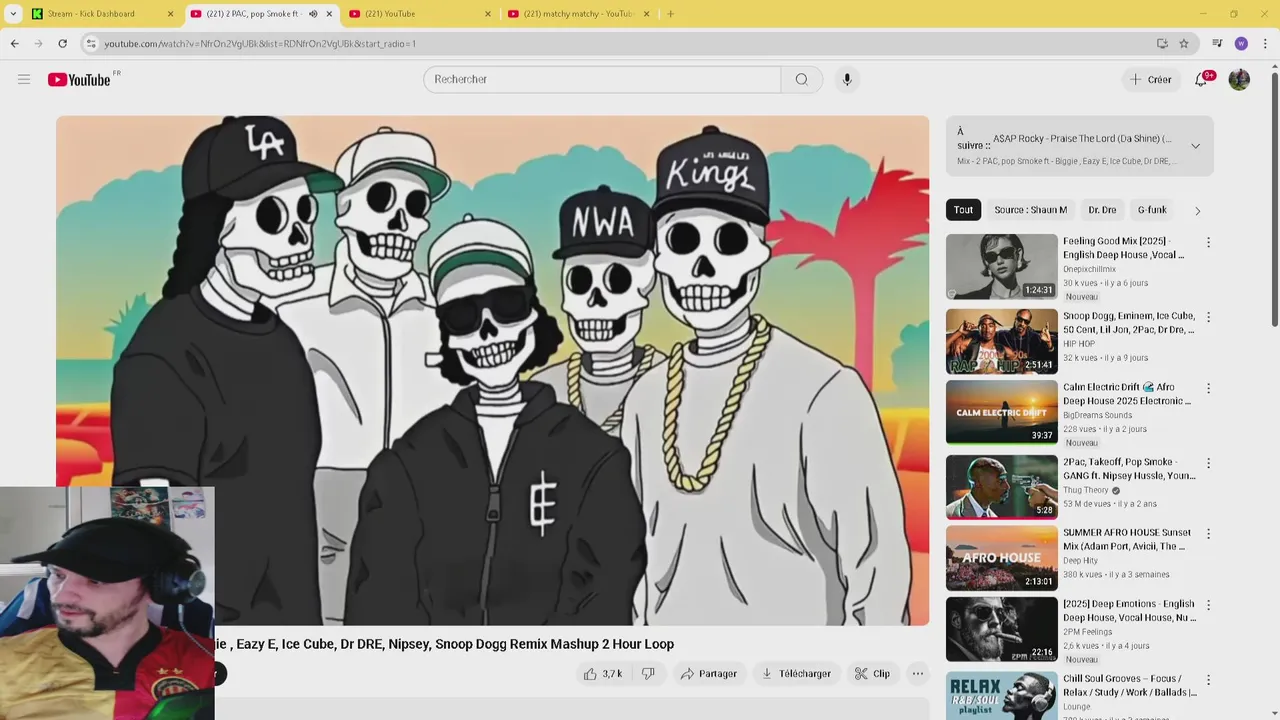Viewport: 1280px width, 720px height.
Task: Show more filter chips with the arrow
Action: [x=1197, y=211]
